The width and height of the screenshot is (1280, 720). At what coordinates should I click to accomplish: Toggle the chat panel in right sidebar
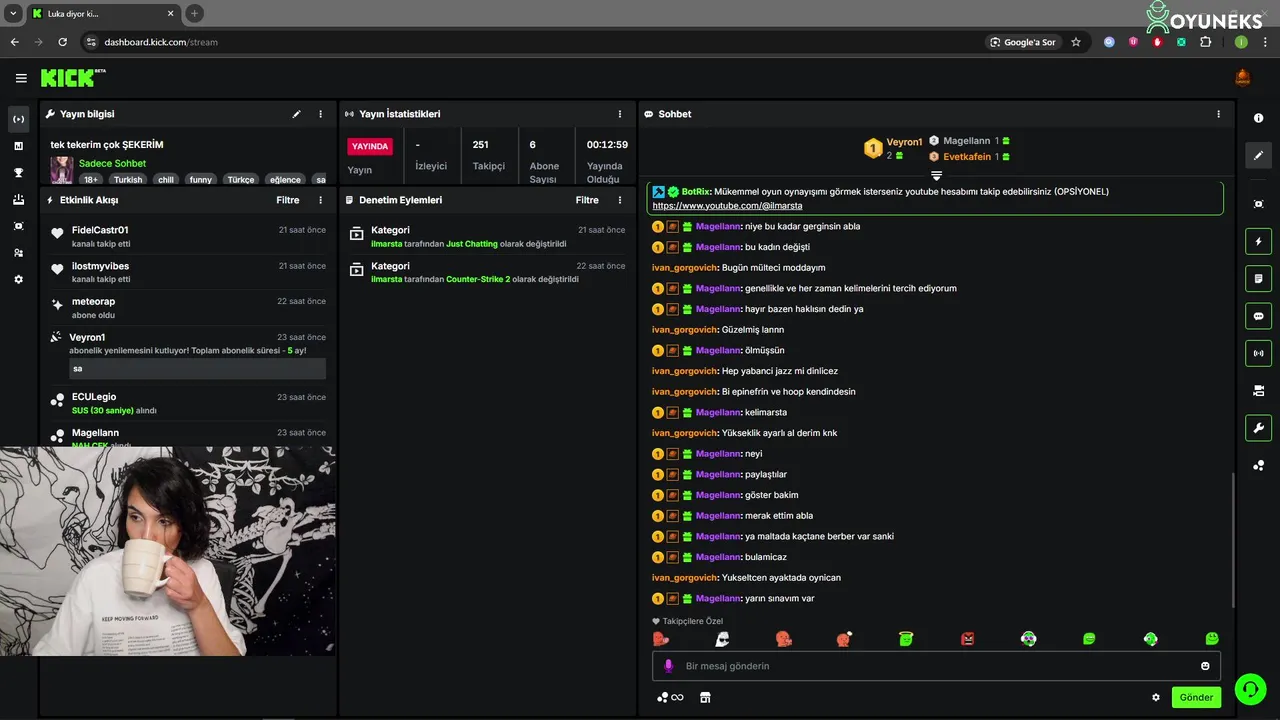[x=1258, y=316]
